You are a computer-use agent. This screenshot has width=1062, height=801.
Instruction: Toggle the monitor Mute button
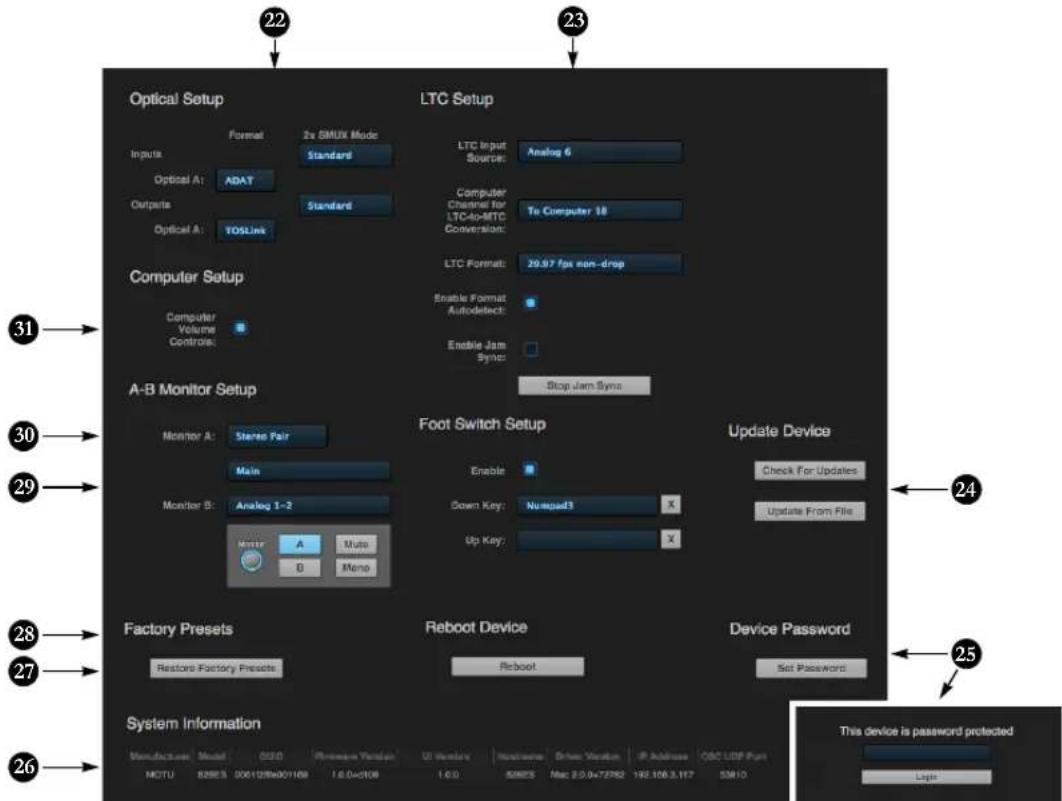[x=356, y=544]
